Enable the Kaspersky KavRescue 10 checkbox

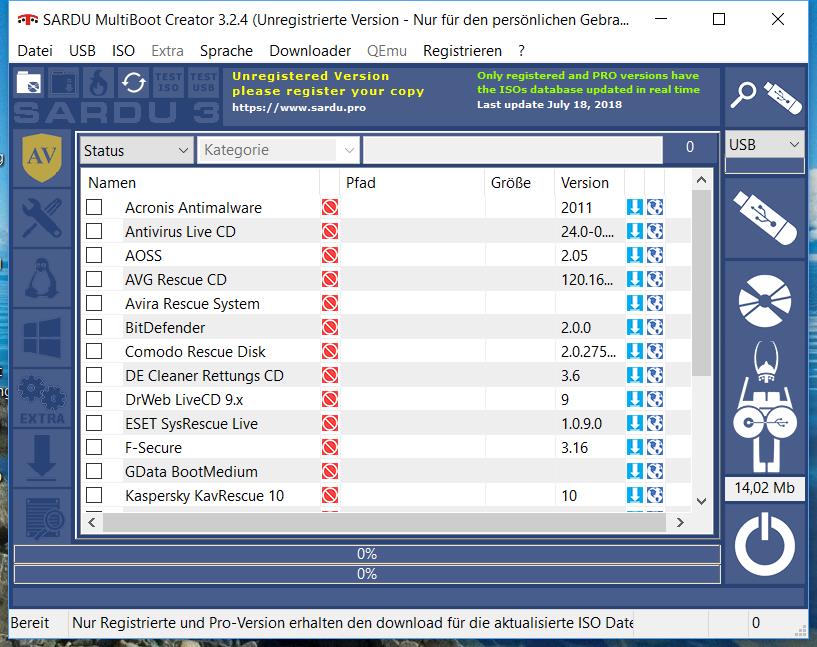point(94,495)
